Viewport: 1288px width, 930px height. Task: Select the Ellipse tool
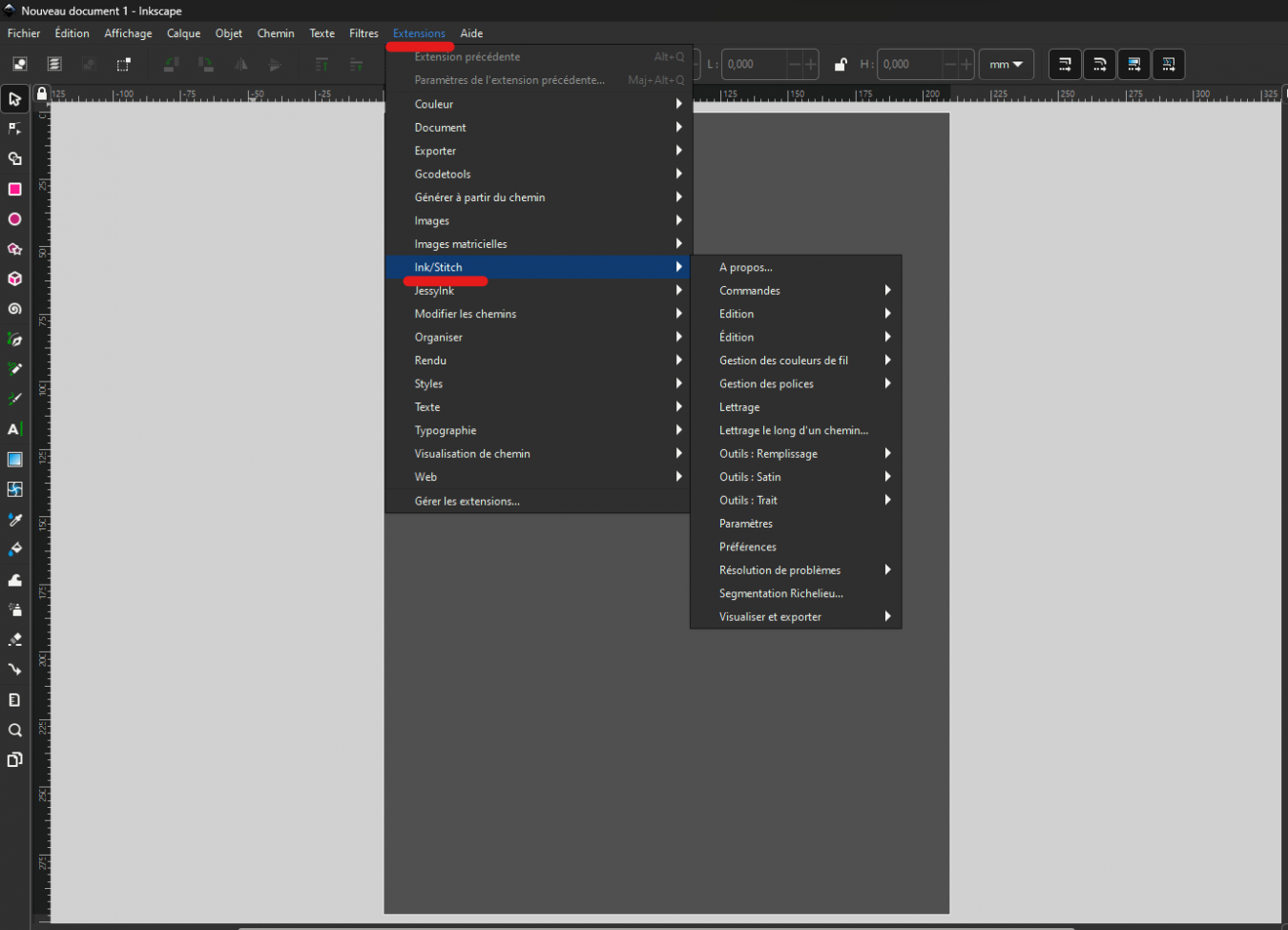point(14,220)
